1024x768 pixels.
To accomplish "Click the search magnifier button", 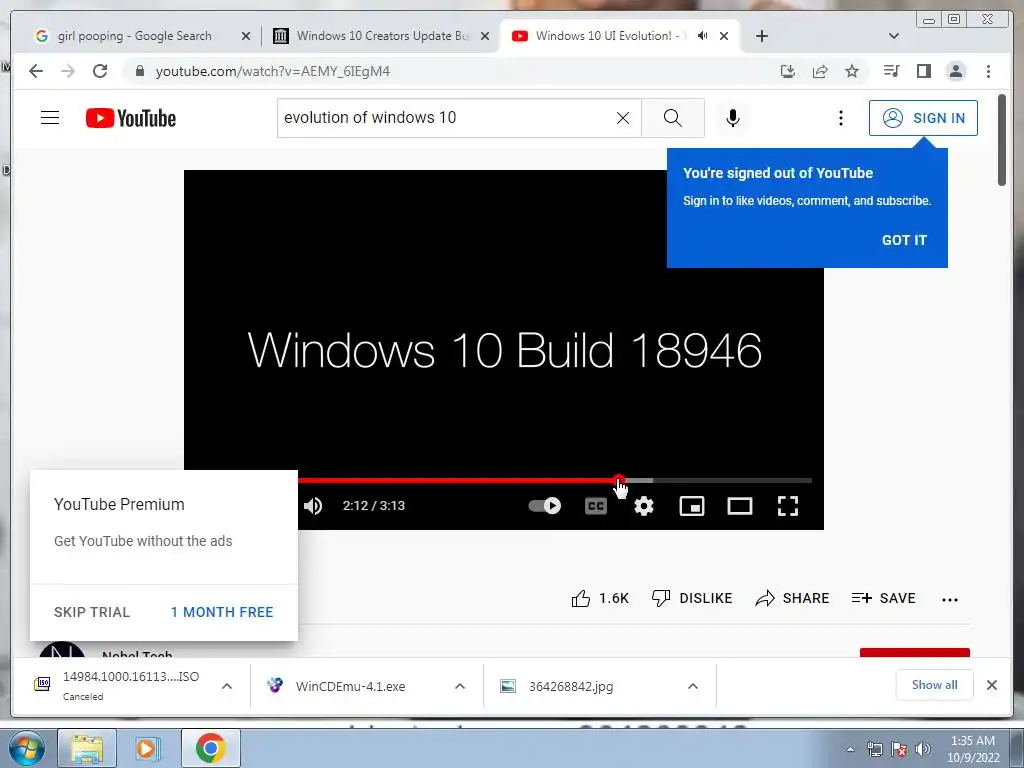I will point(673,118).
